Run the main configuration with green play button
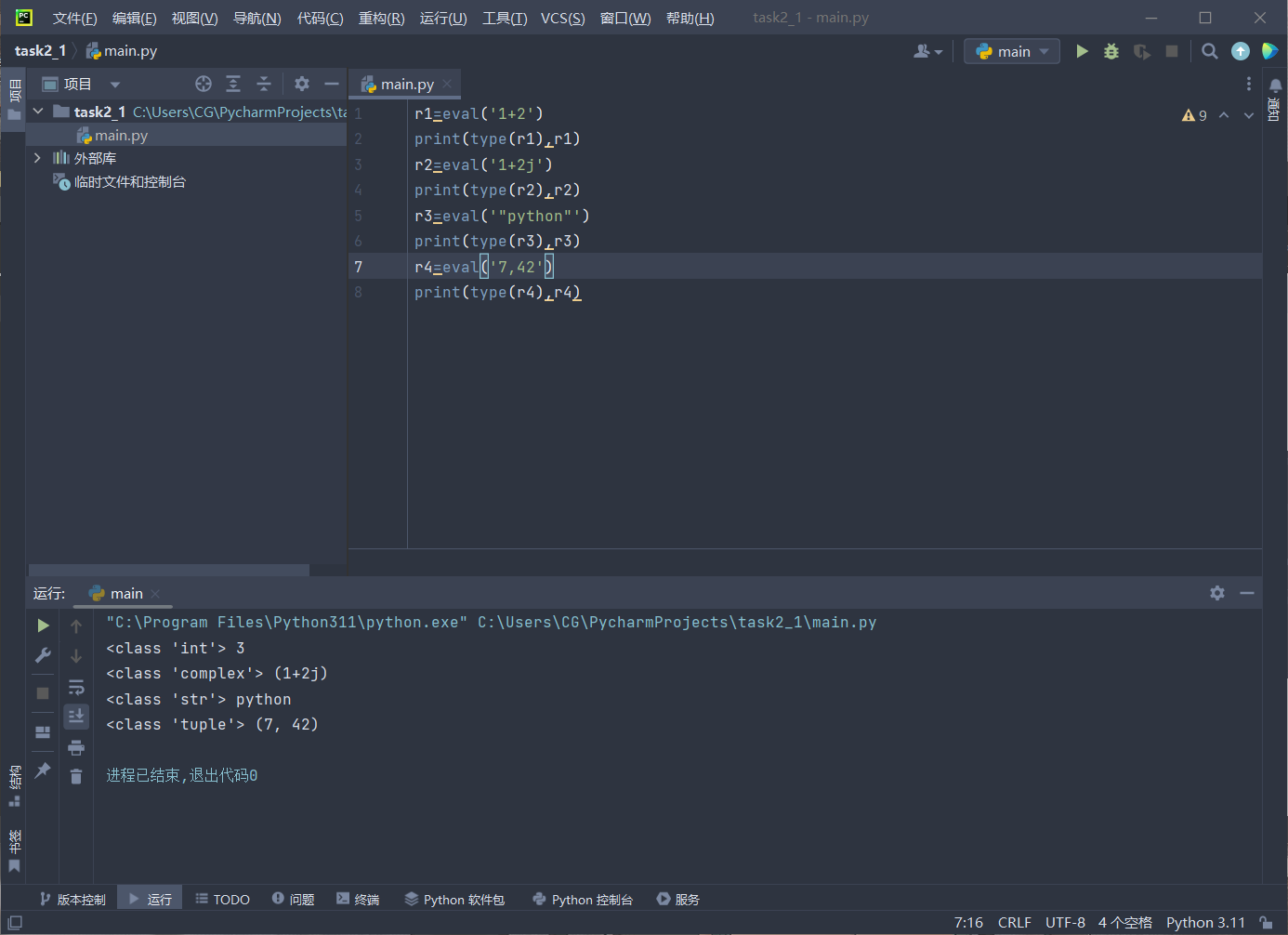The width and height of the screenshot is (1288, 935). [1082, 51]
